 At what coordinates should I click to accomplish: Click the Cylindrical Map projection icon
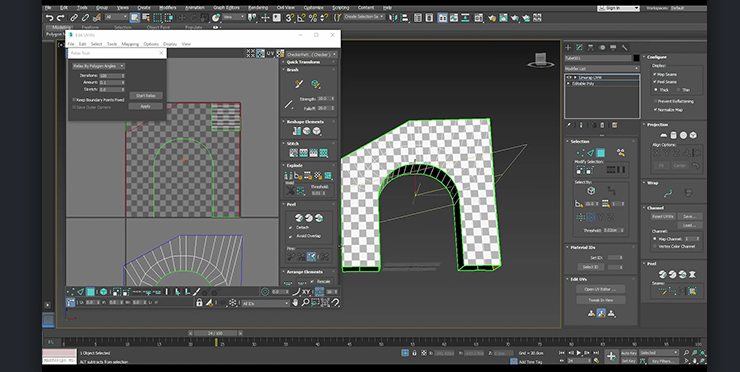[x=673, y=135]
